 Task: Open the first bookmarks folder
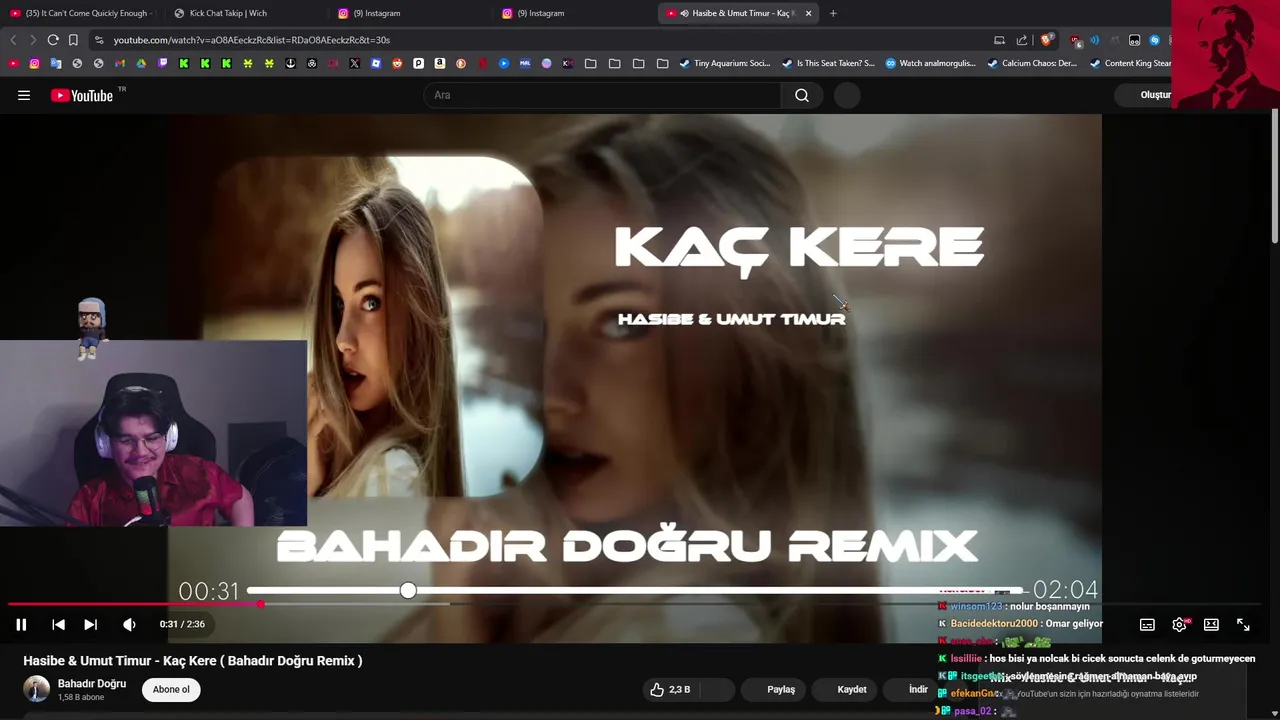point(591,63)
